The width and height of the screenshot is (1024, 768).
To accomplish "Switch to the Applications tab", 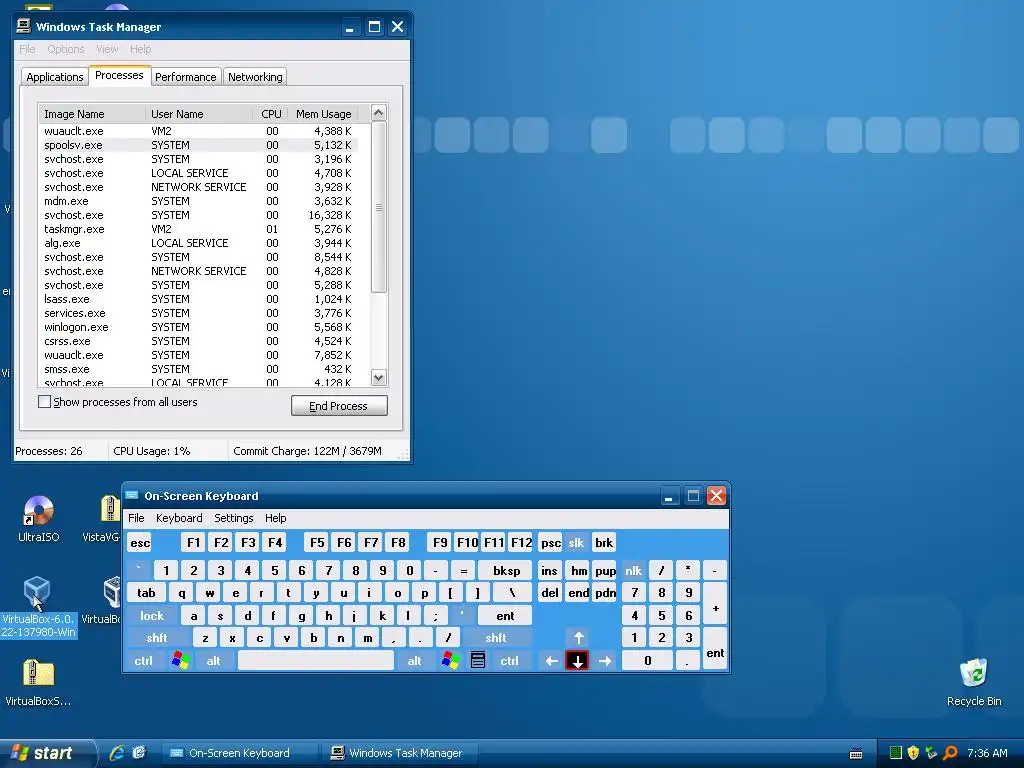I will point(55,77).
